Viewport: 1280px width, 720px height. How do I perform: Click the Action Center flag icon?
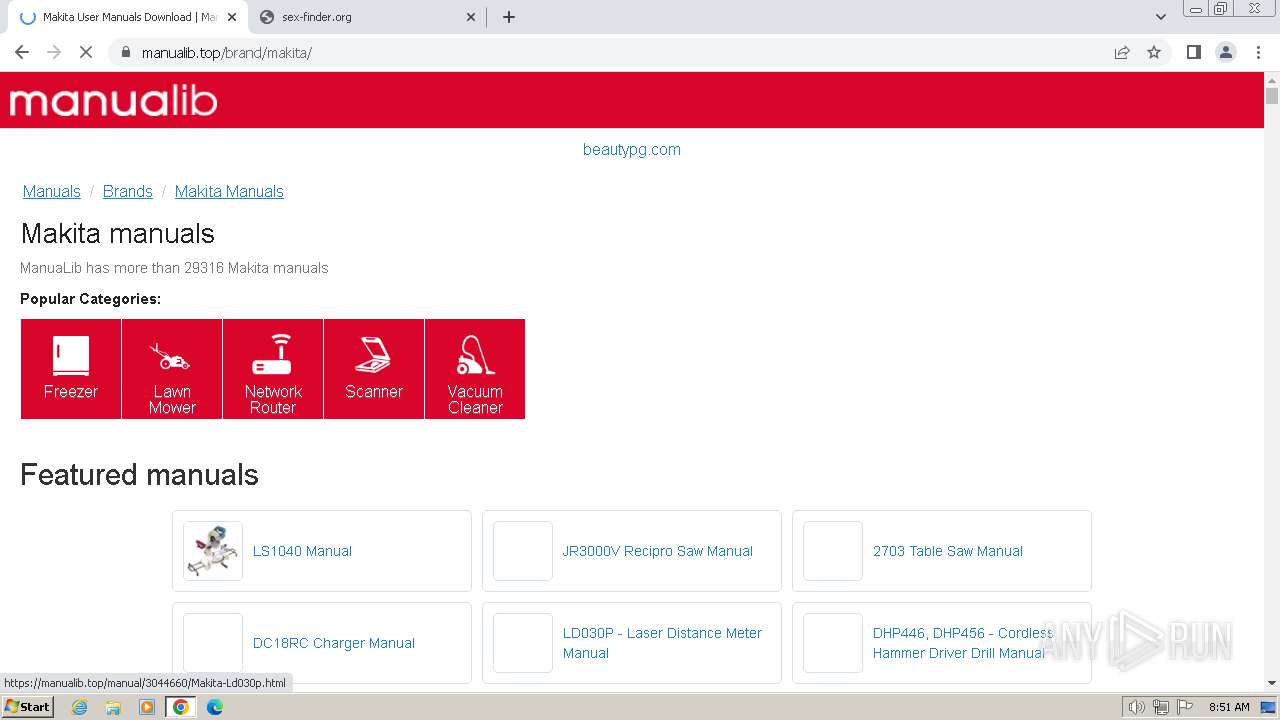point(1183,707)
